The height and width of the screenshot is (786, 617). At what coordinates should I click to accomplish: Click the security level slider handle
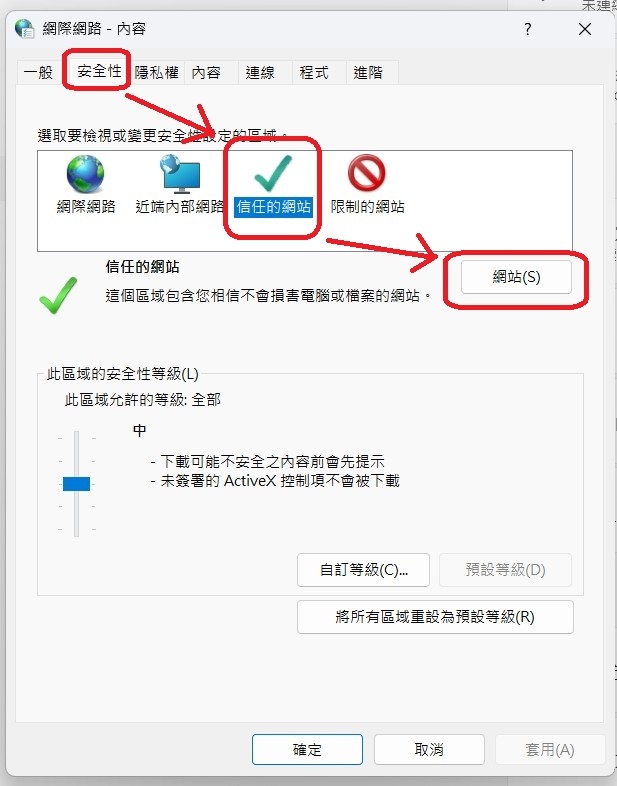click(76, 484)
